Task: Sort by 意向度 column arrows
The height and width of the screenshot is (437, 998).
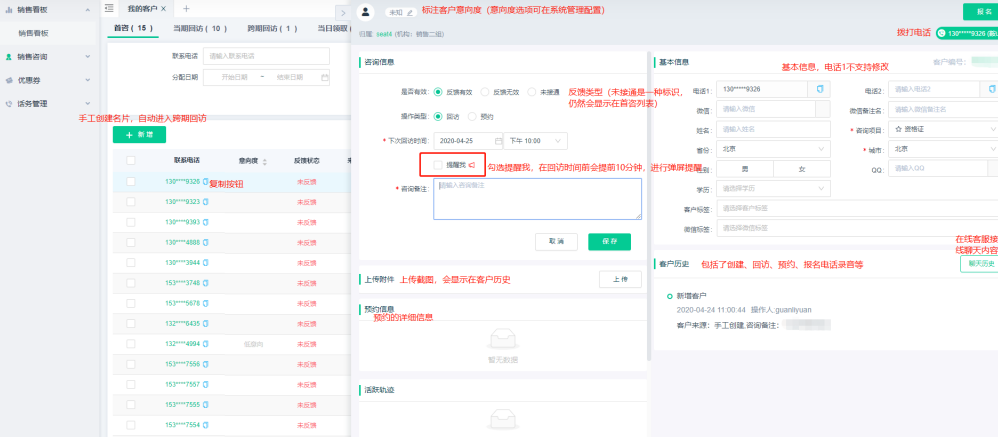Action: point(263,160)
